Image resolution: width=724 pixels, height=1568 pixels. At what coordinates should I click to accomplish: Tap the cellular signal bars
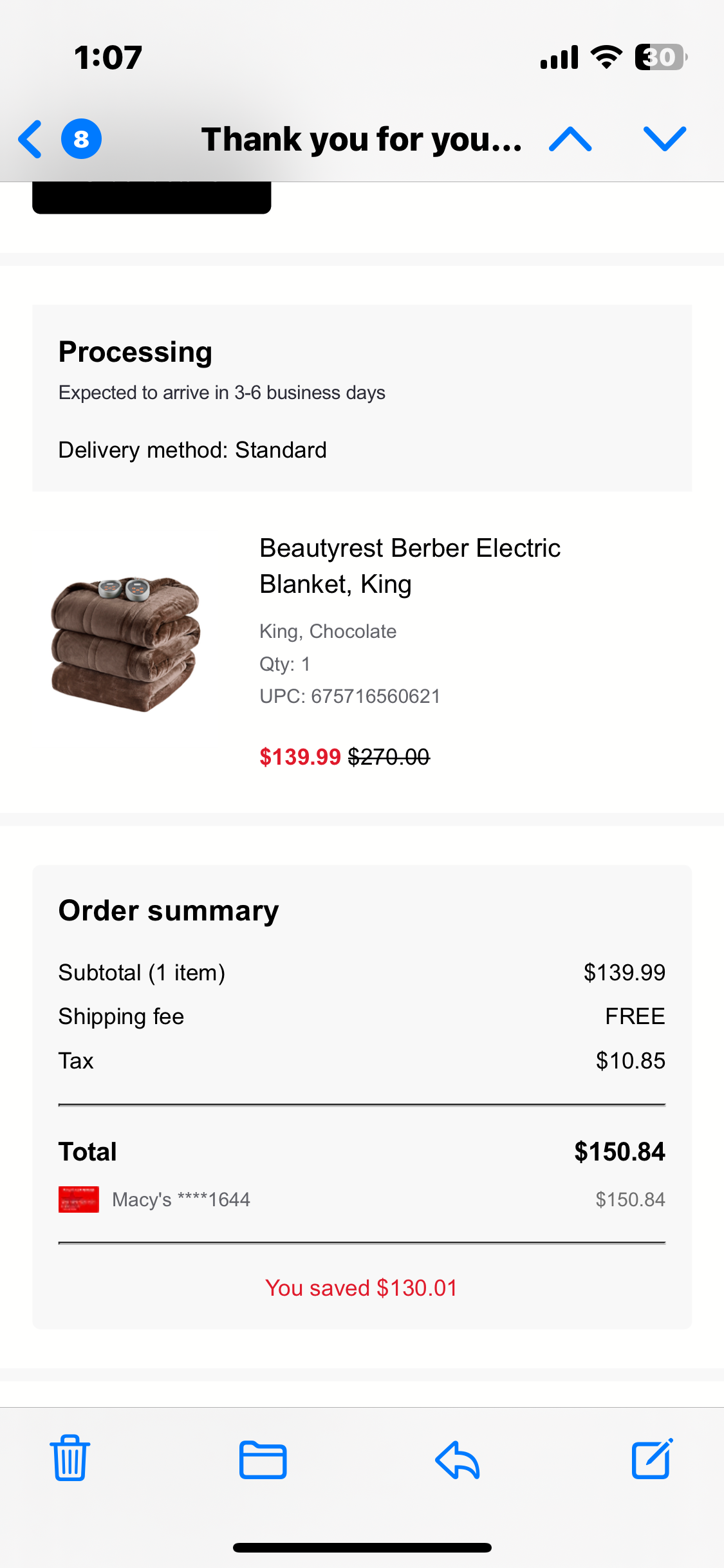[559, 57]
